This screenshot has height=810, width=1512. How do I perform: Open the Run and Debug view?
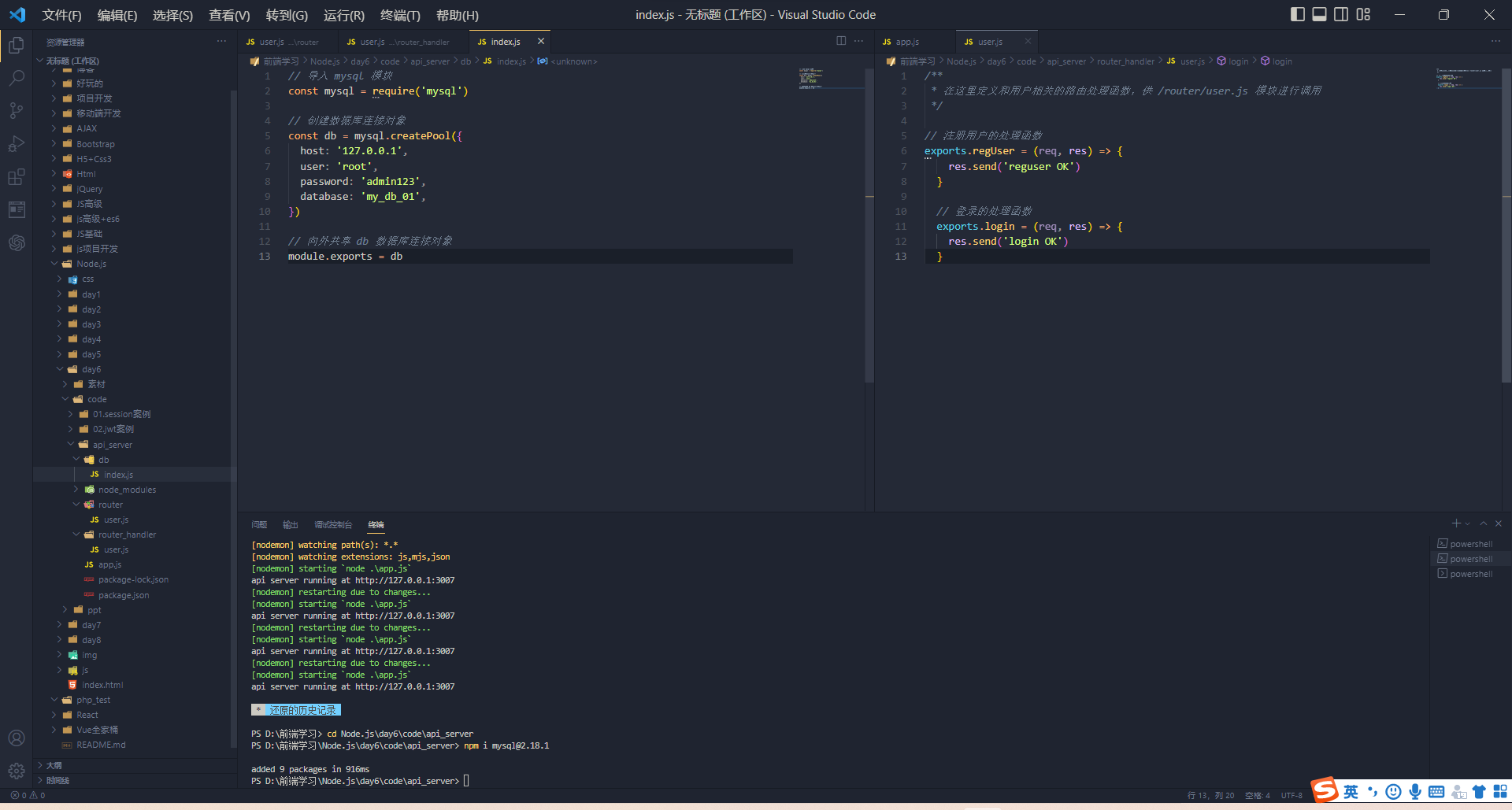click(x=17, y=144)
